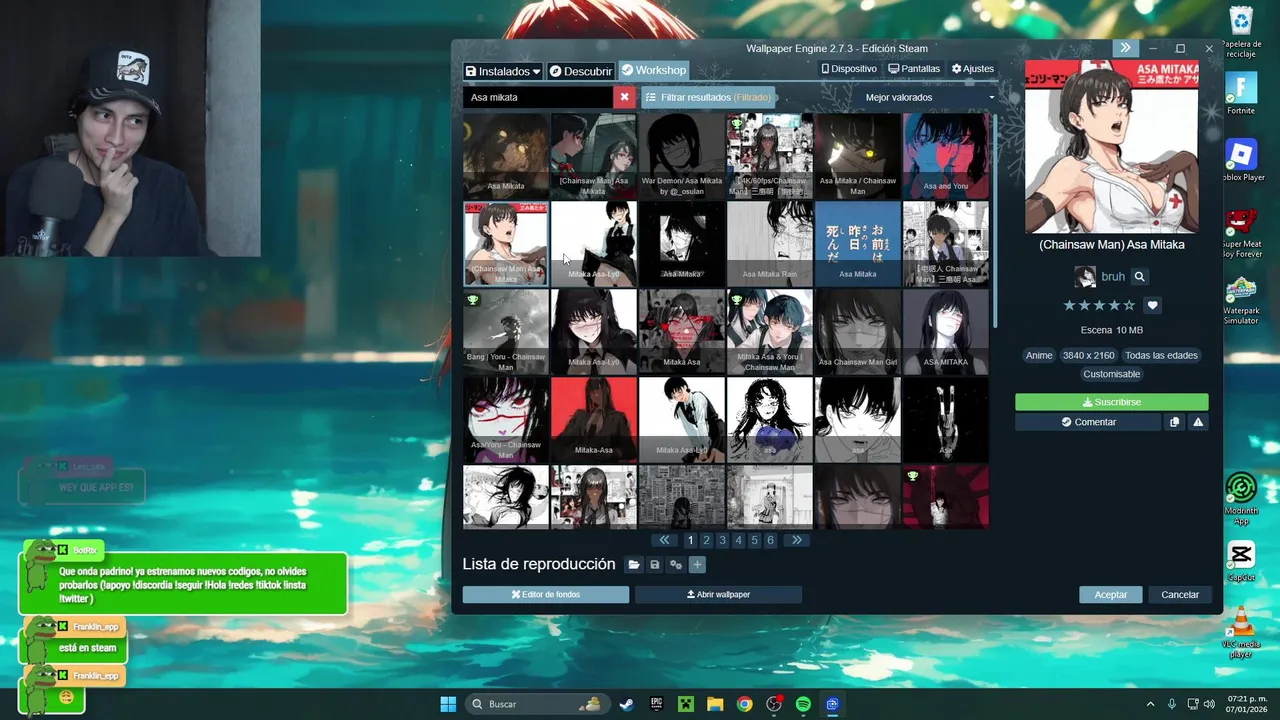Click the large Asa Mitaka preview image
This screenshot has width=1280, height=720.
pos(1112,146)
